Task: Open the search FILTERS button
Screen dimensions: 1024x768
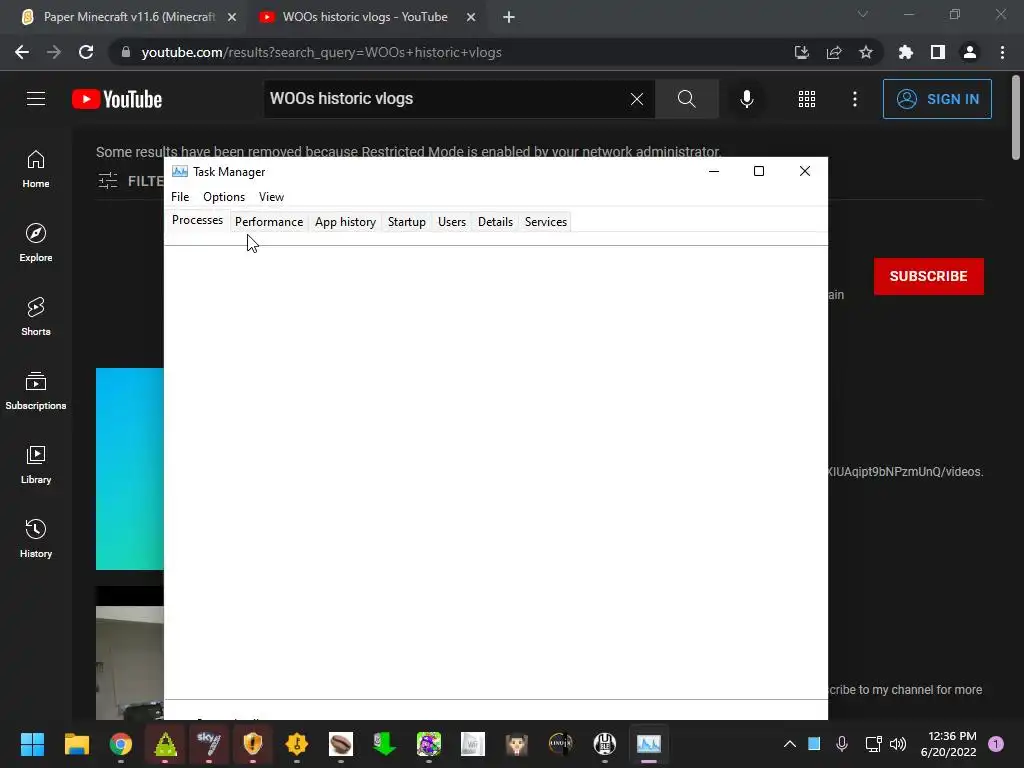Action: coord(130,181)
